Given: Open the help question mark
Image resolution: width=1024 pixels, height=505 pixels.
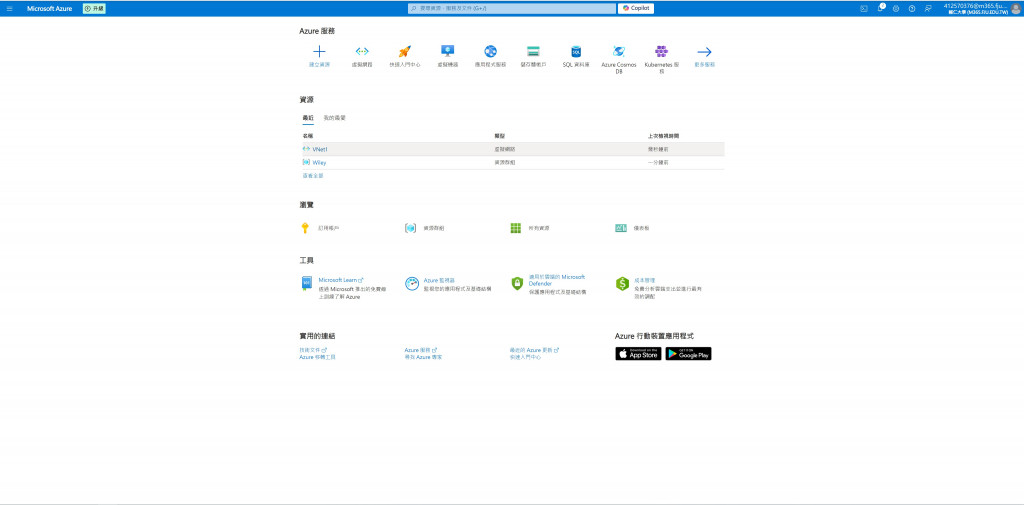Looking at the screenshot, I should (912, 8).
